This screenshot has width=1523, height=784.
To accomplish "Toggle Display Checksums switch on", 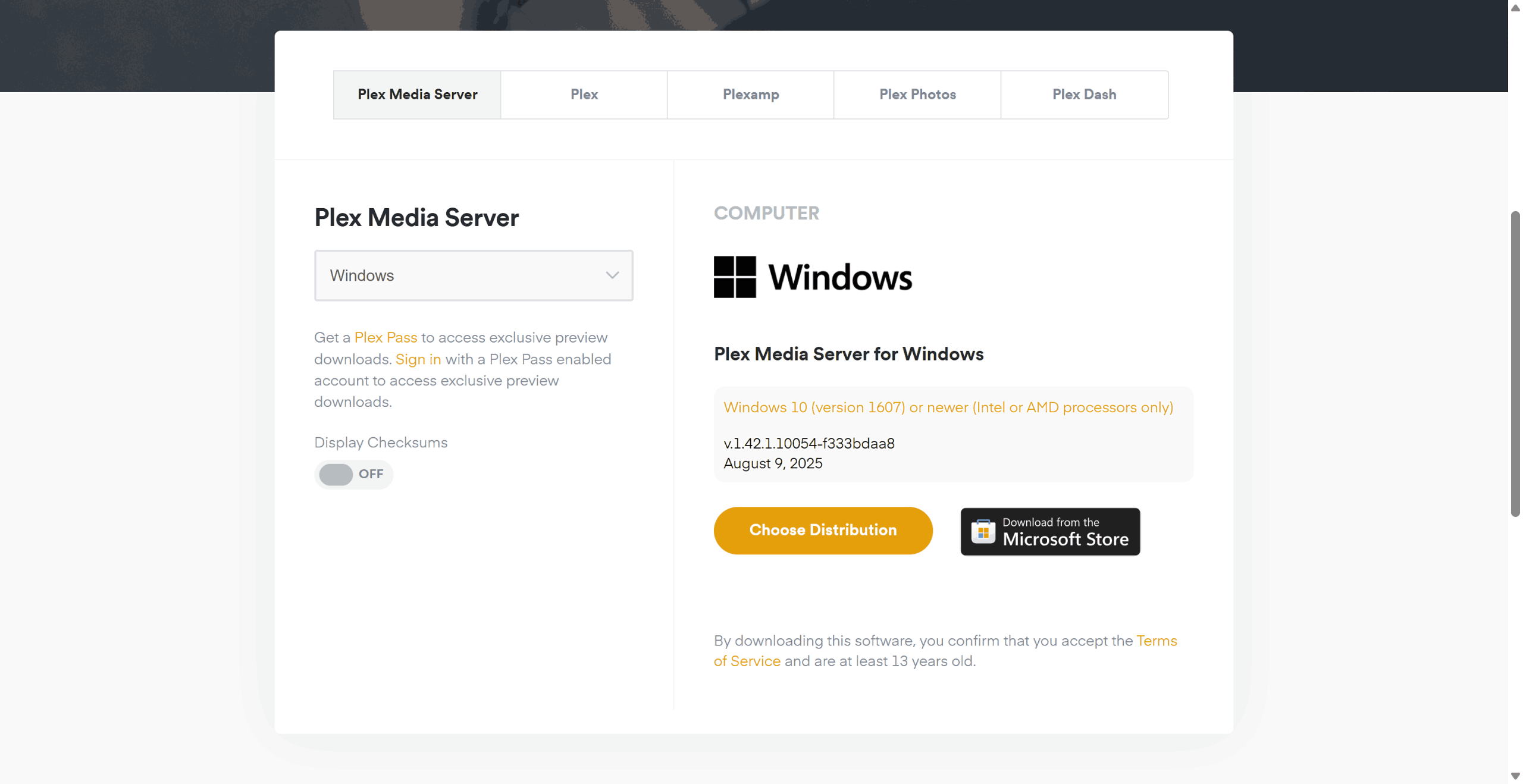I will (336, 474).
